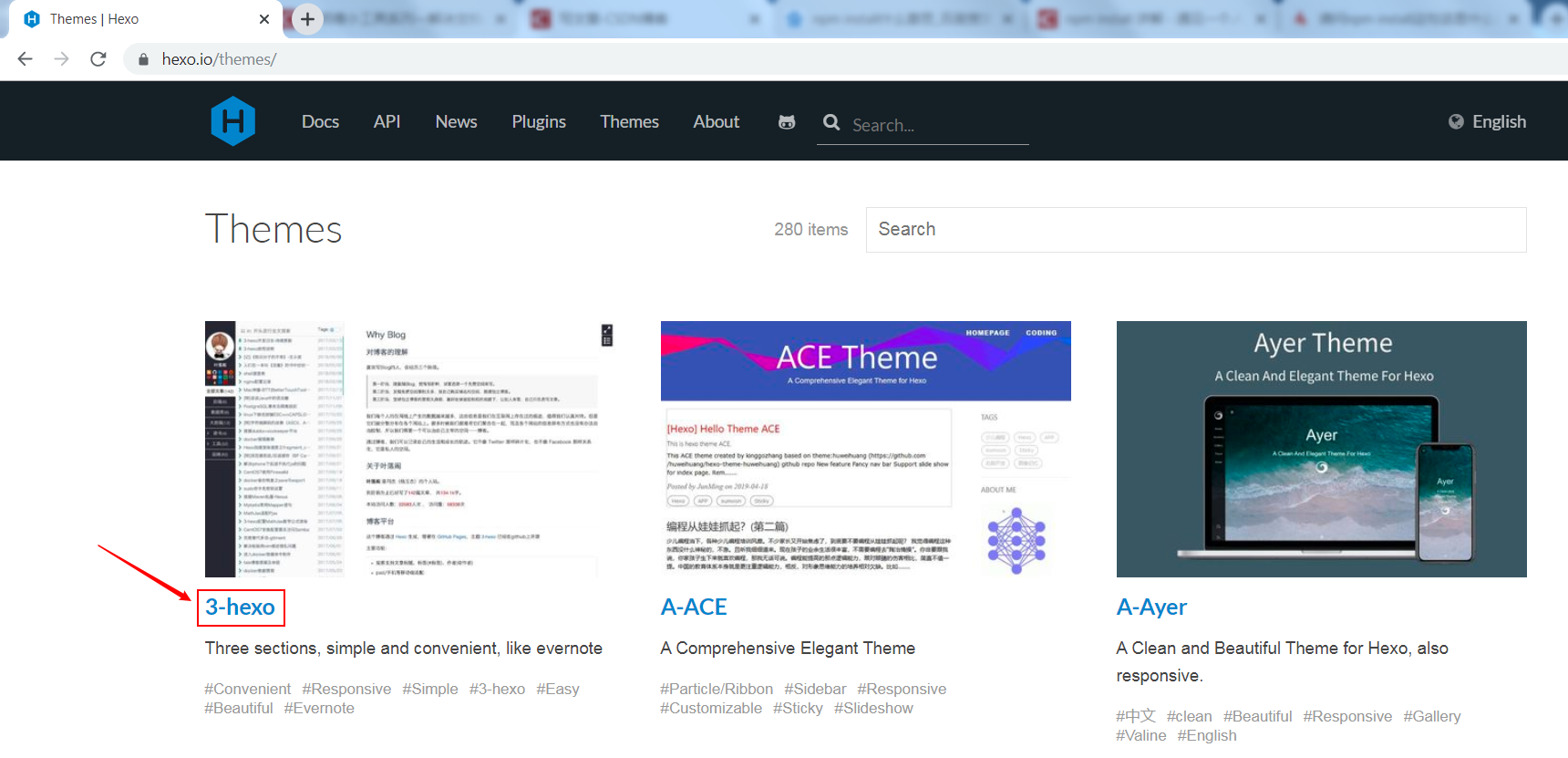Filter by #Gallery tag
The width and height of the screenshot is (1568, 758).
[x=1432, y=716]
